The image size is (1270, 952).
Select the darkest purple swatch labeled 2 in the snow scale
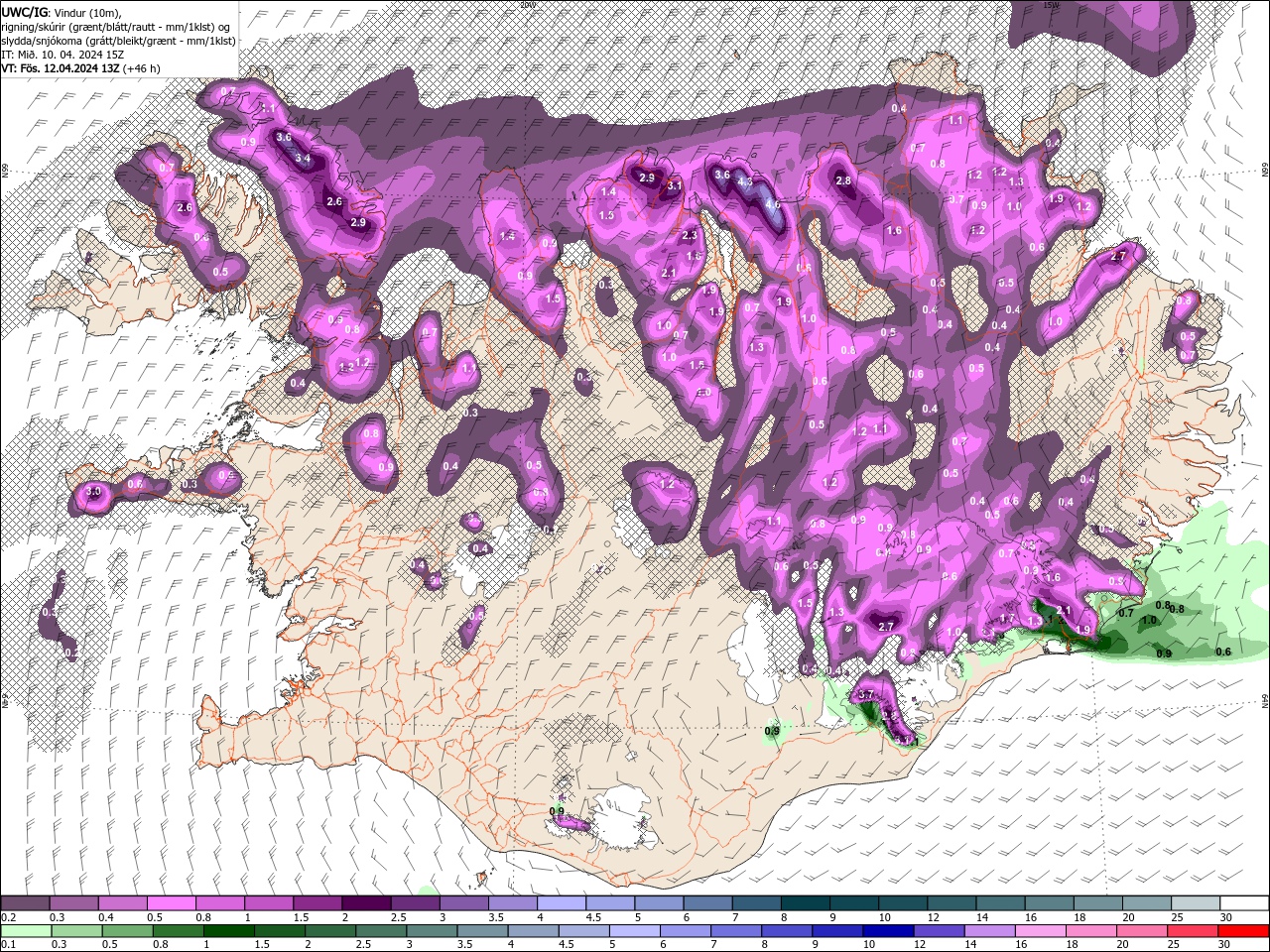click(366, 903)
